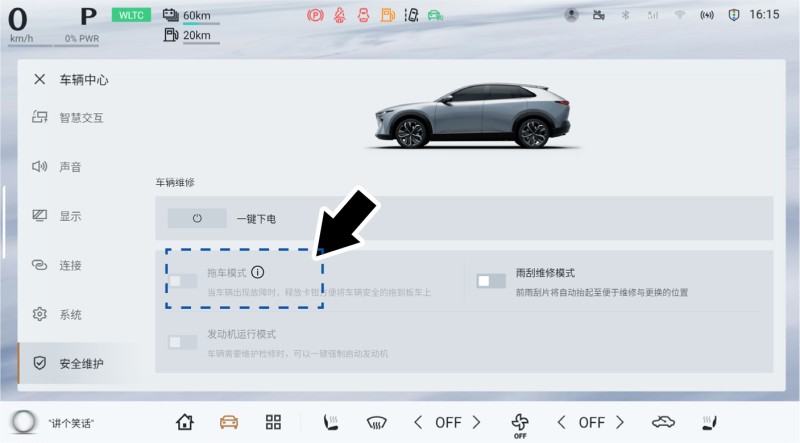Click the 车辆维修 section heading
Screen dimensions: 800x443
[x=175, y=182]
